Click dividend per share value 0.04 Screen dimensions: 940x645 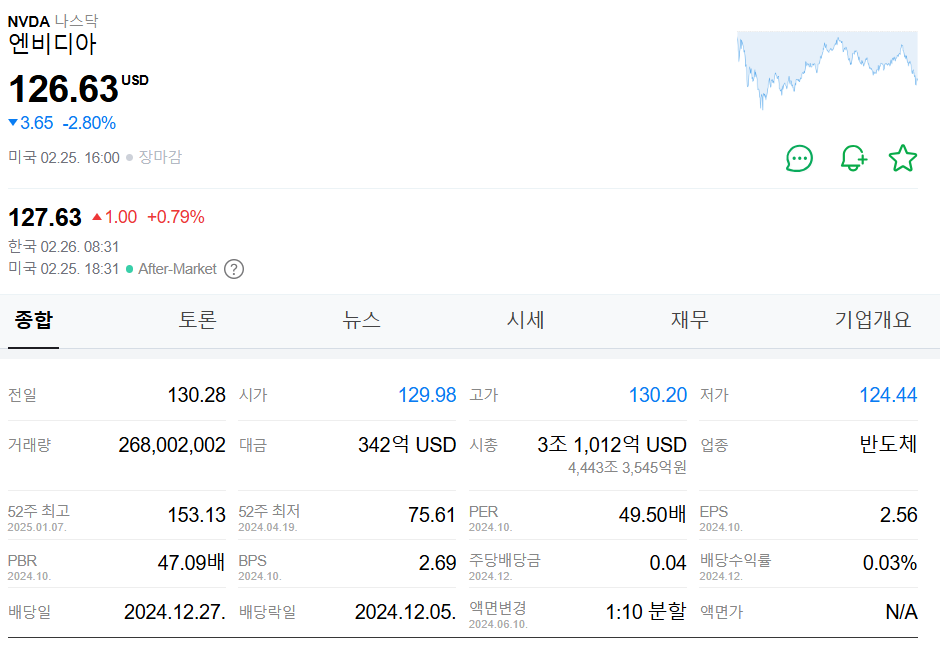[x=668, y=563]
